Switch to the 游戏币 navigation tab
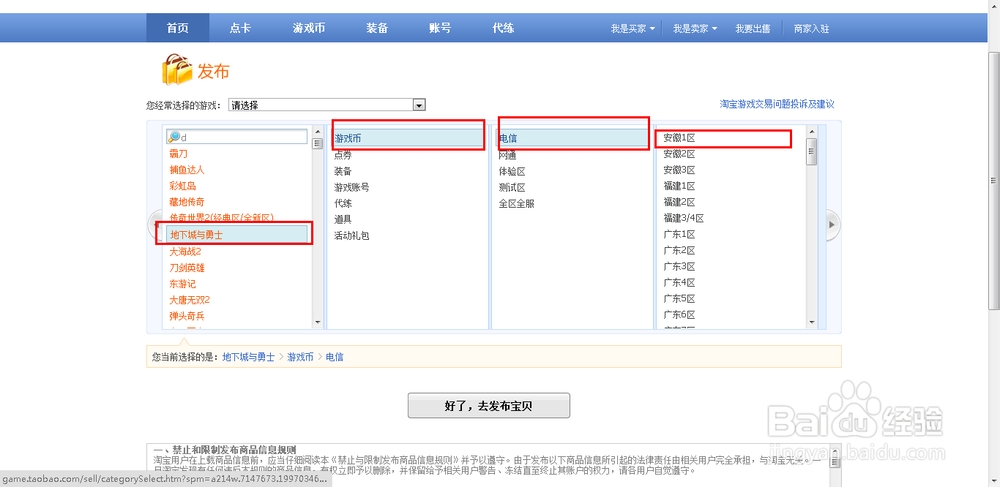The image size is (1000, 487). click(x=309, y=28)
